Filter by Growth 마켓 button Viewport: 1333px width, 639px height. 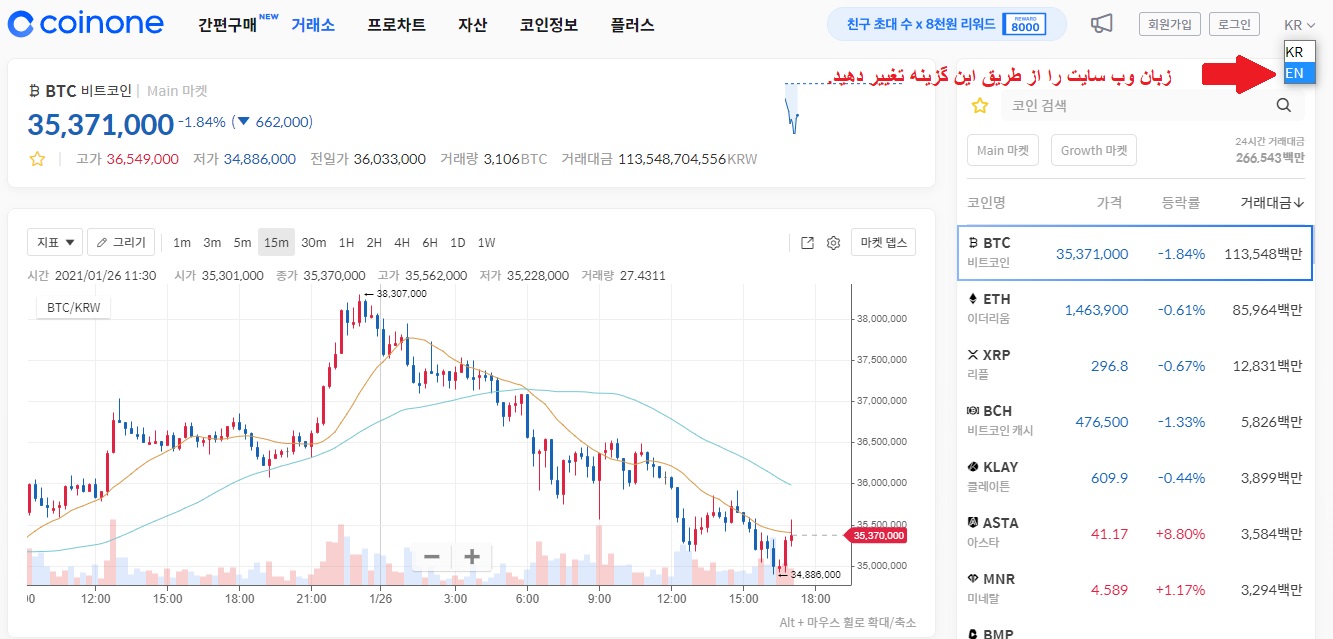pos(1093,151)
